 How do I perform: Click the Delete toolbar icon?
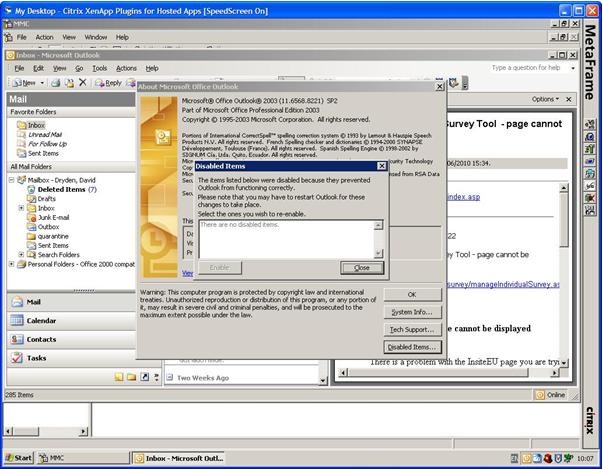[x=82, y=82]
